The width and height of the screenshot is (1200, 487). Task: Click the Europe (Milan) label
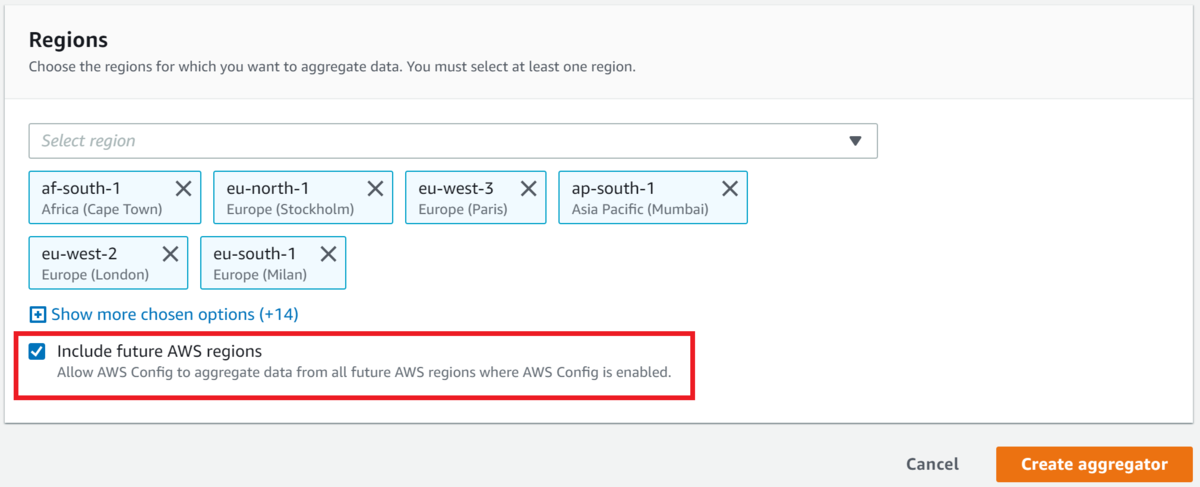pos(260,274)
